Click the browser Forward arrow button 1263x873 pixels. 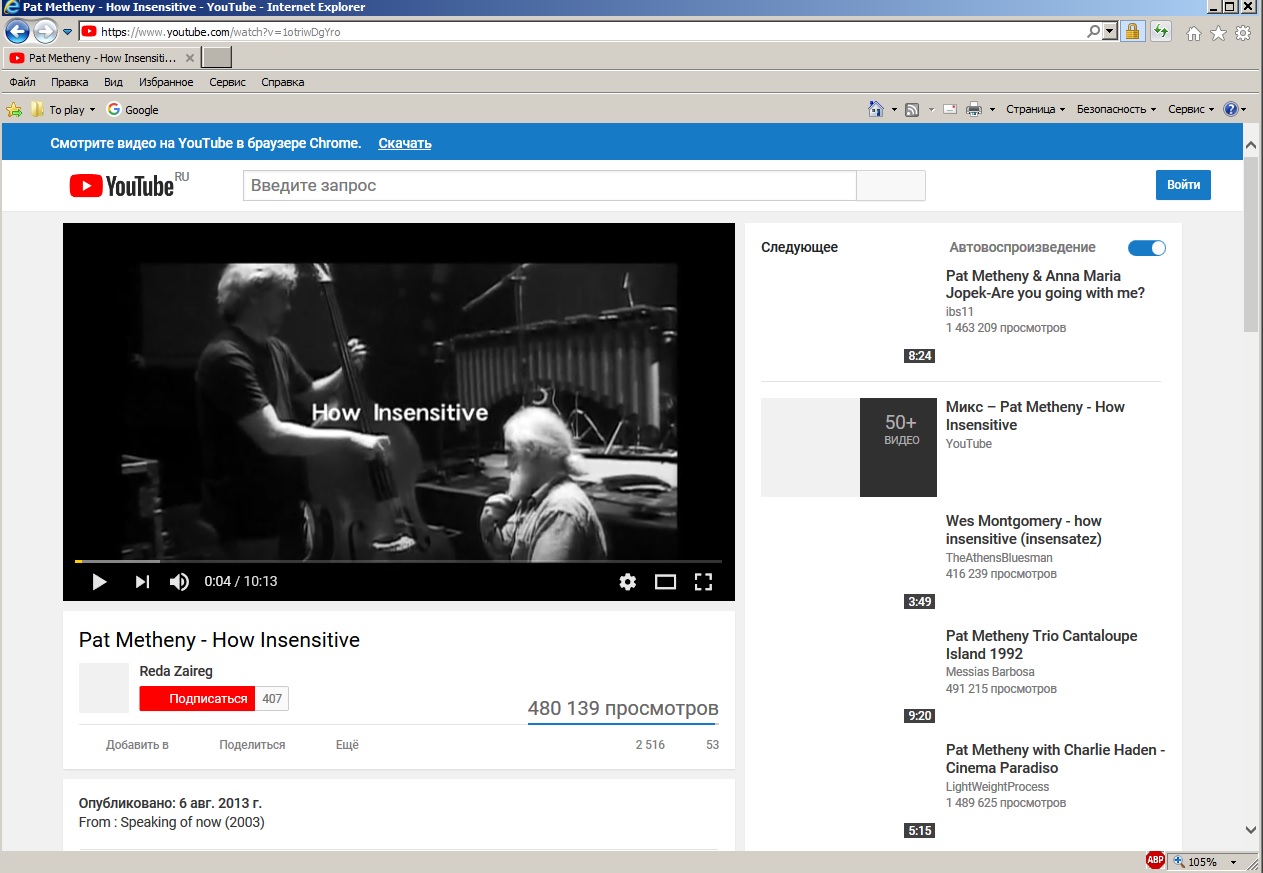point(45,32)
